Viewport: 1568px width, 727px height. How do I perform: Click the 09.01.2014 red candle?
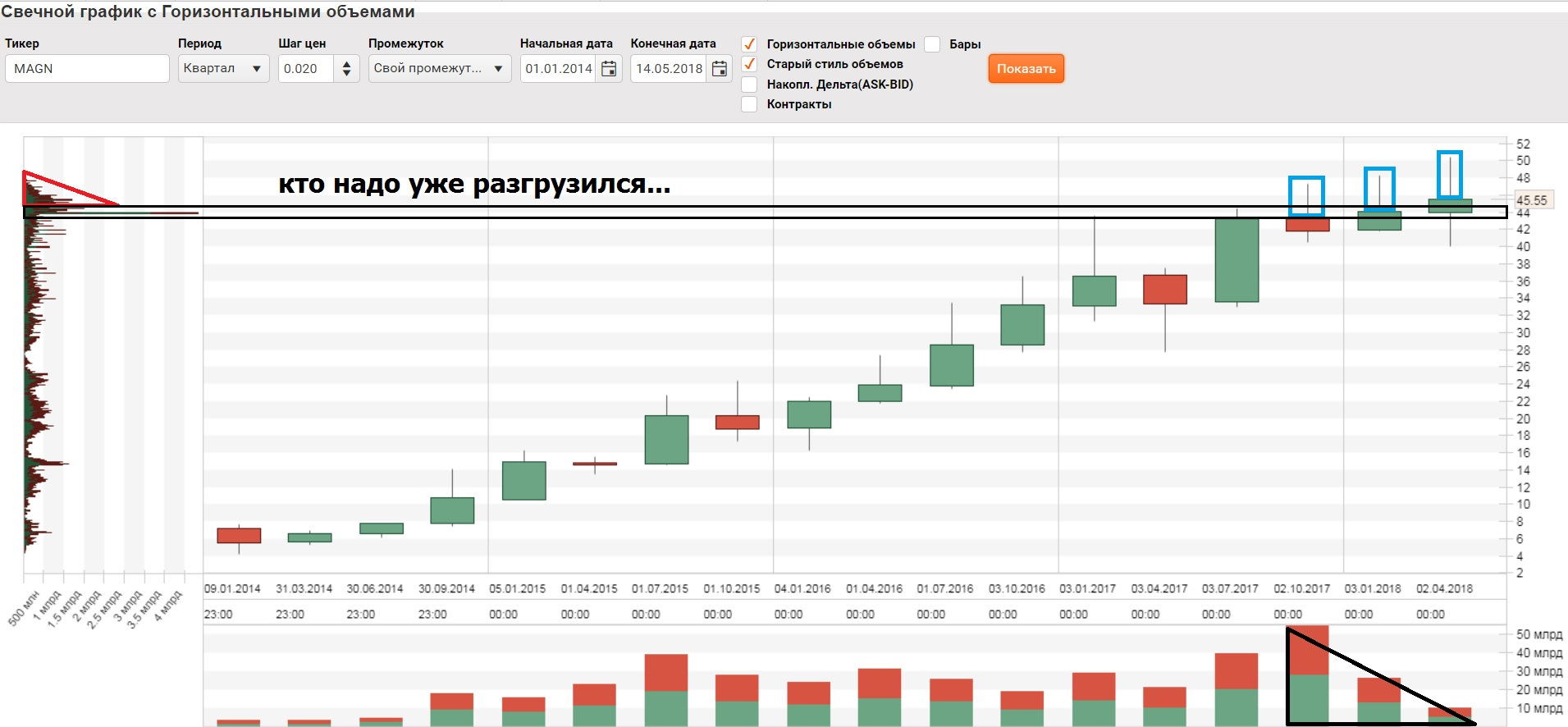click(239, 536)
